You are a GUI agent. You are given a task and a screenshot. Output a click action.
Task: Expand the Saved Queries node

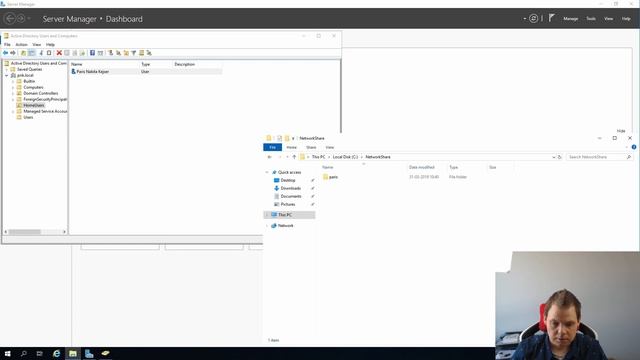click(7, 69)
